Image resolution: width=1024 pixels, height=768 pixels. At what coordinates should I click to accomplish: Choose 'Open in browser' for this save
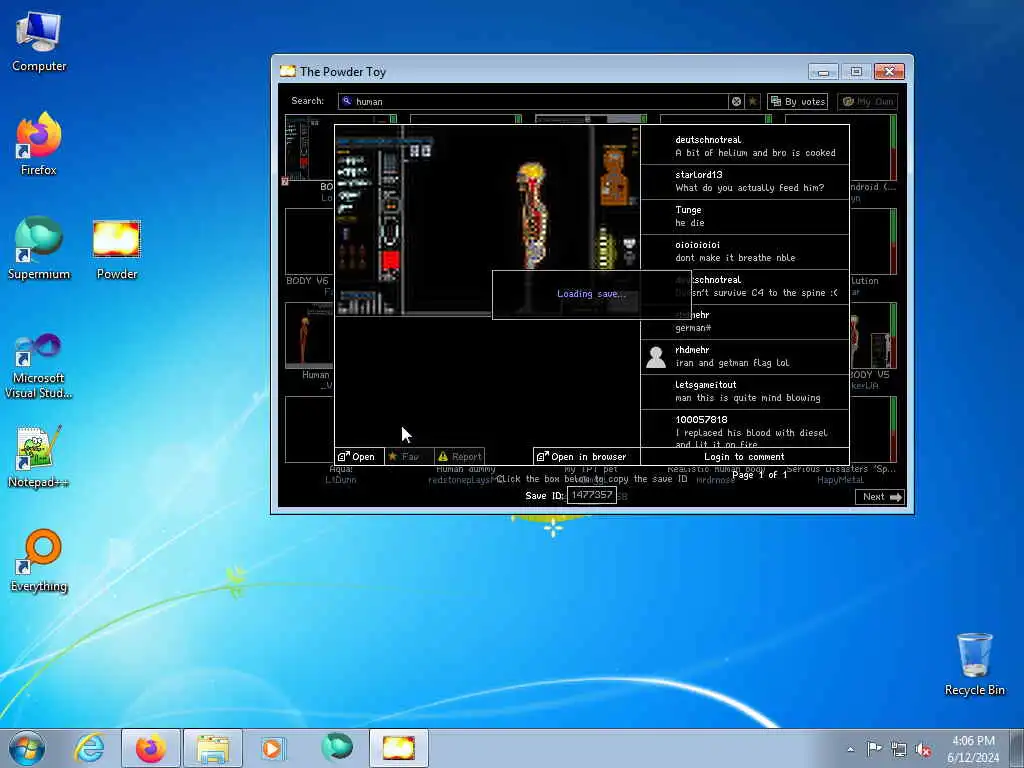586,456
